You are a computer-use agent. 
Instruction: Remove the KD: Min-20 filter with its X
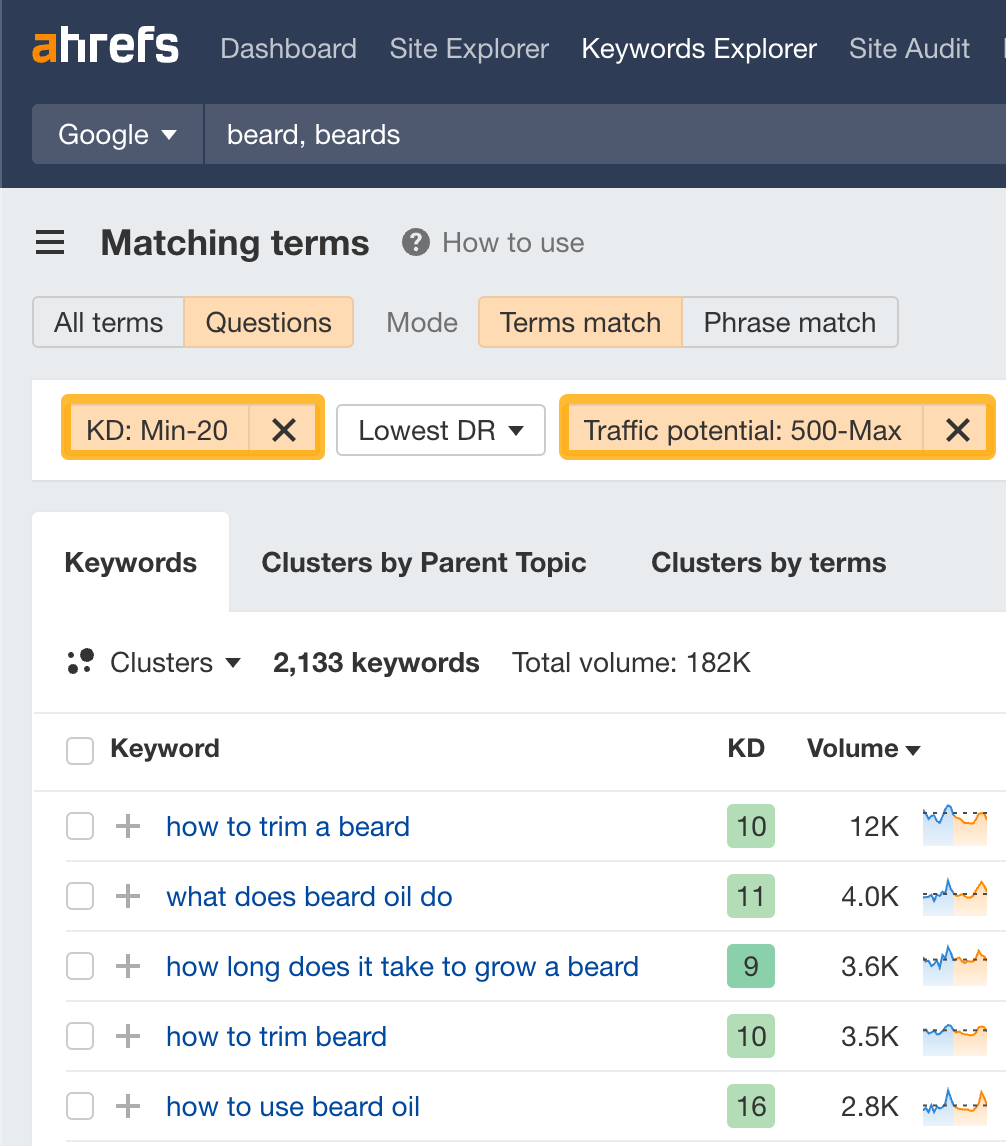(x=284, y=430)
